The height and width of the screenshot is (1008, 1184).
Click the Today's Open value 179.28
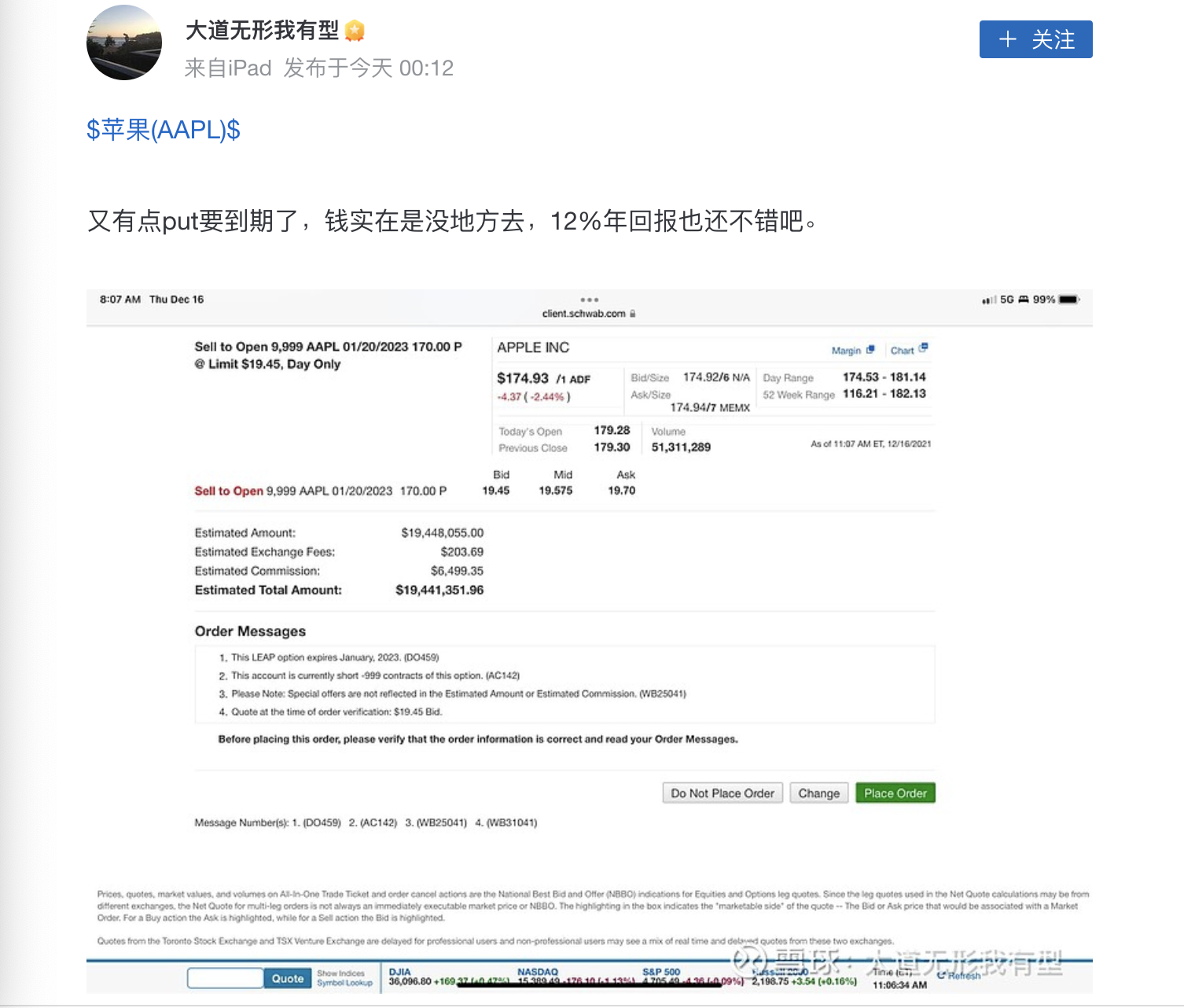tap(612, 431)
